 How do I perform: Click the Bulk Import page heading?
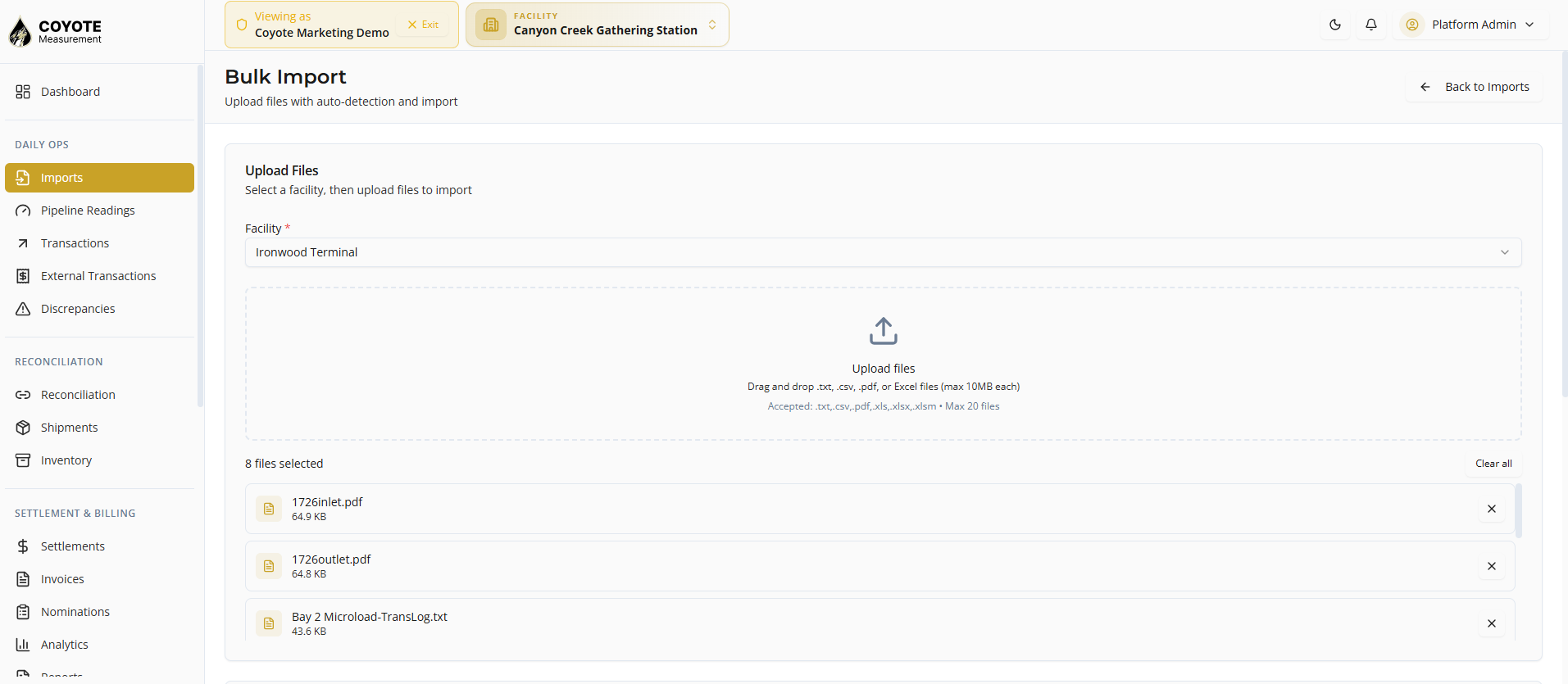pyautogui.click(x=285, y=77)
